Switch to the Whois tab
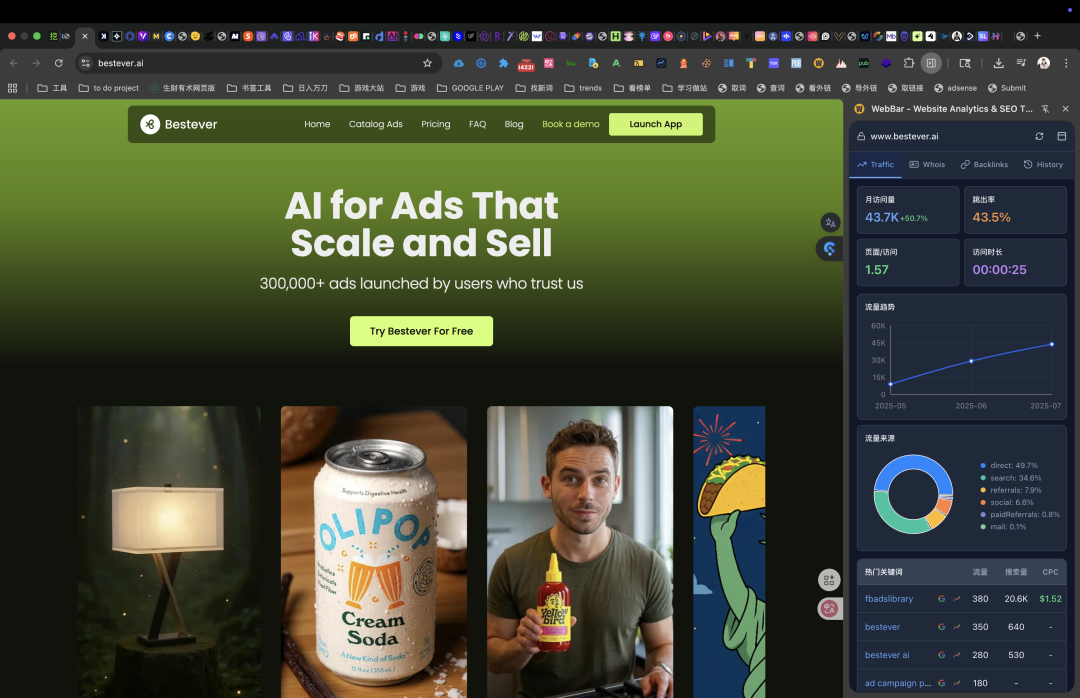This screenshot has height=698, width=1080. pos(927,165)
